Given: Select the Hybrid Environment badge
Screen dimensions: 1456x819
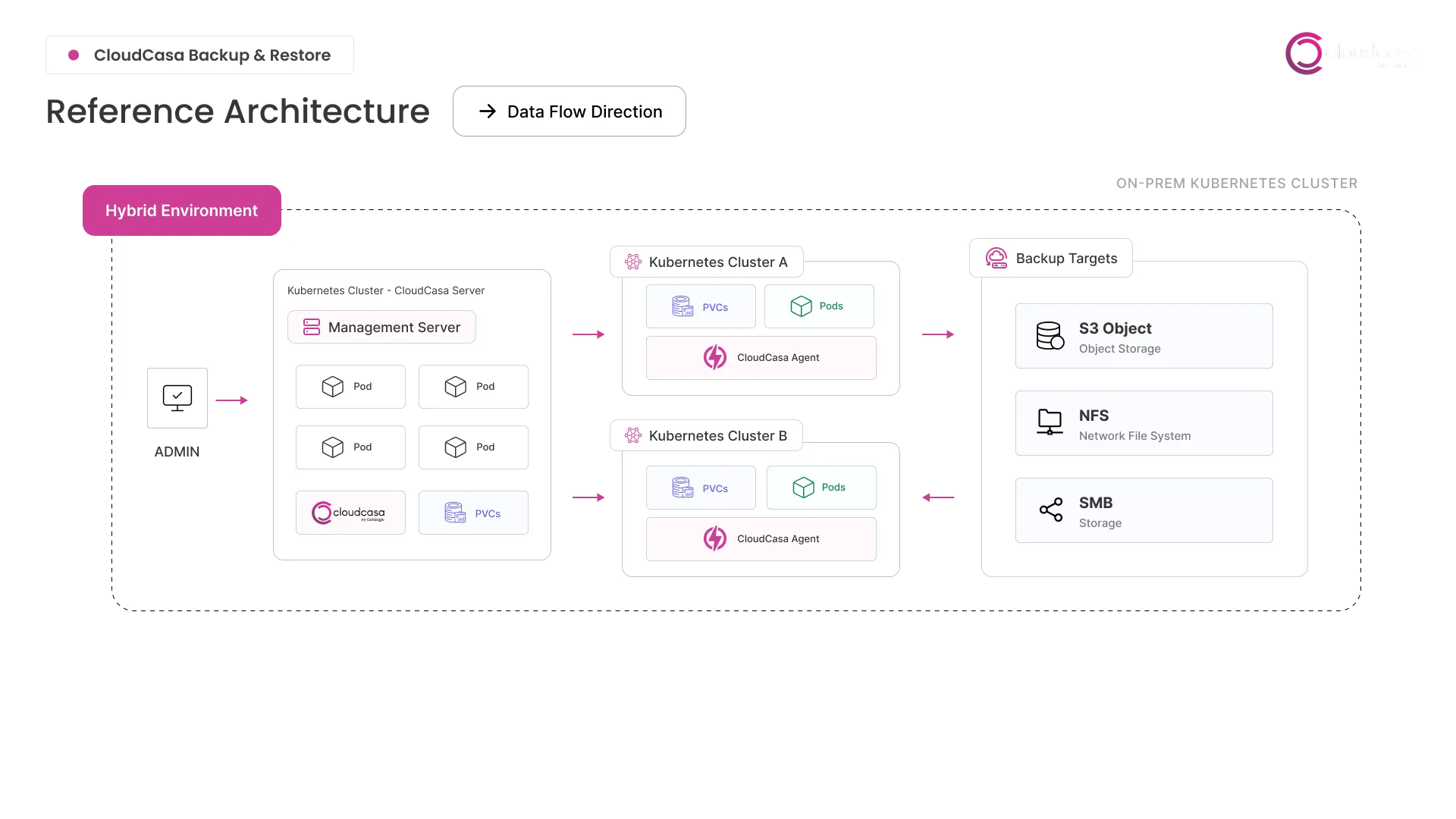Looking at the screenshot, I should click(180, 210).
